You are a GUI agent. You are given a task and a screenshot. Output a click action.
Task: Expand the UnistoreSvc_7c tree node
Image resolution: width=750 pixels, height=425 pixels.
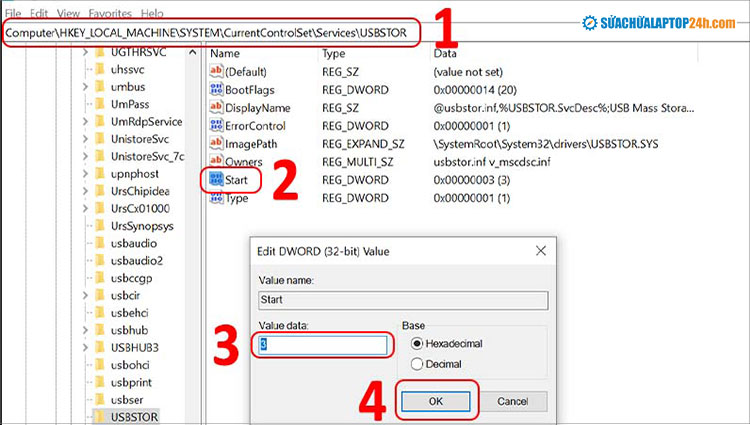[x=85, y=156]
